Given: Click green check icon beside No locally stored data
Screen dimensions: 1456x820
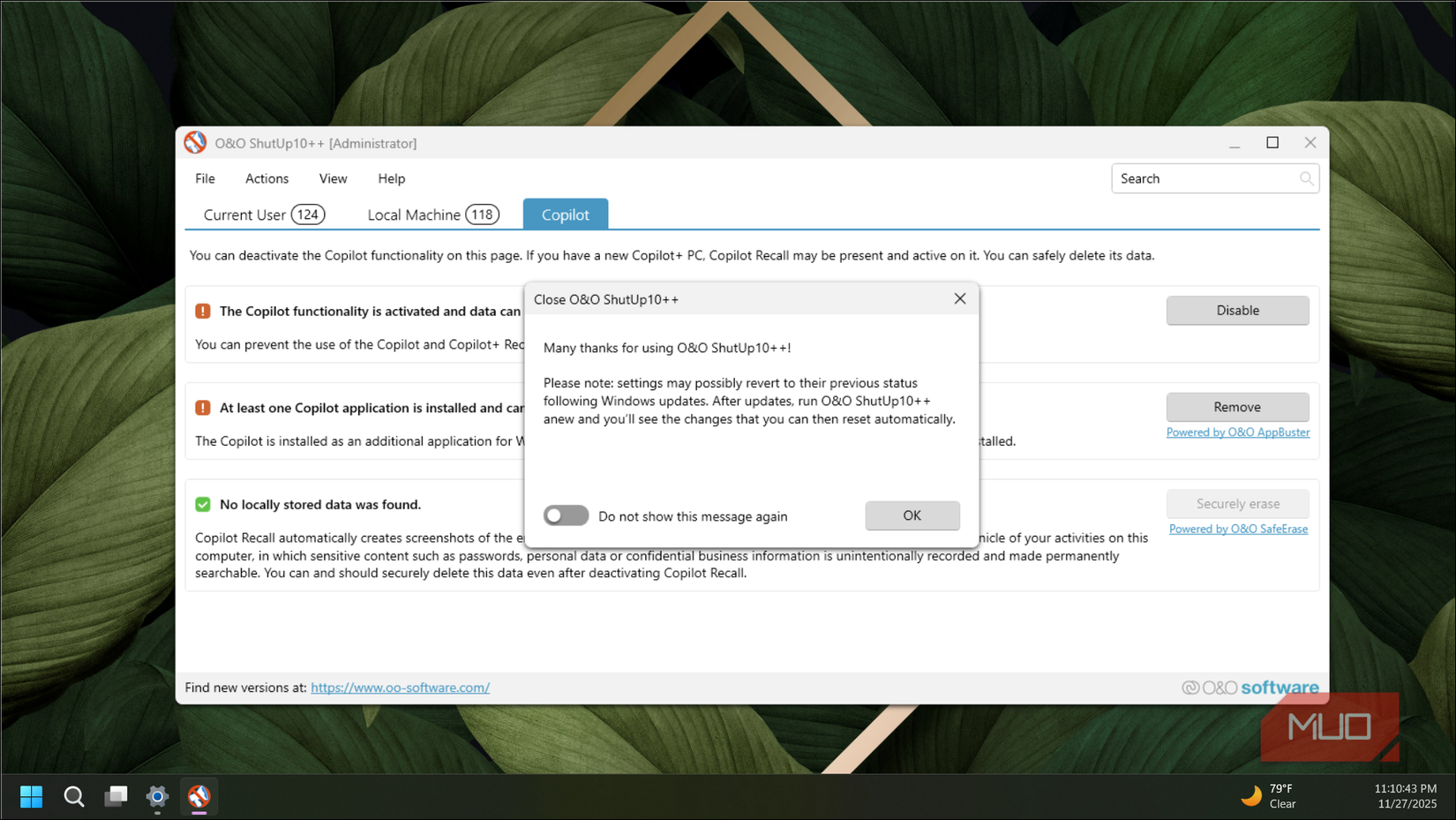Looking at the screenshot, I should coord(203,504).
